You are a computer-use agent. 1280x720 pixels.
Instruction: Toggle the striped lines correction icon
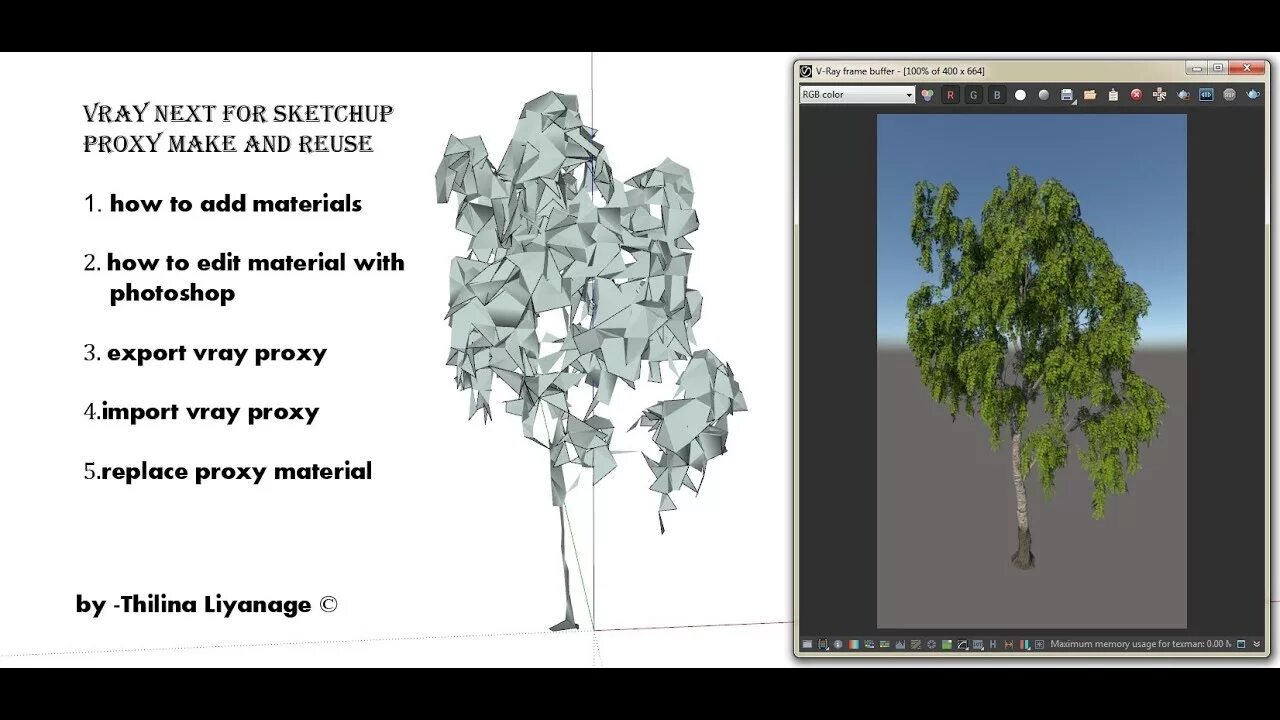(x=915, y=644)
